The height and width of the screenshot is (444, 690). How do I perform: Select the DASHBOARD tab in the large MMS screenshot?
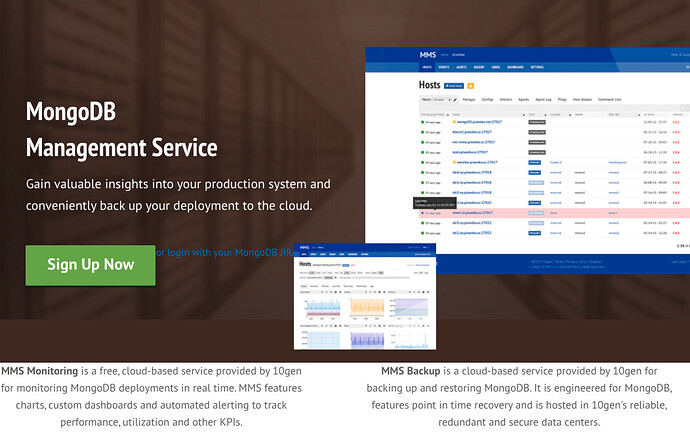pyautogui.click(x=515, y=67)
